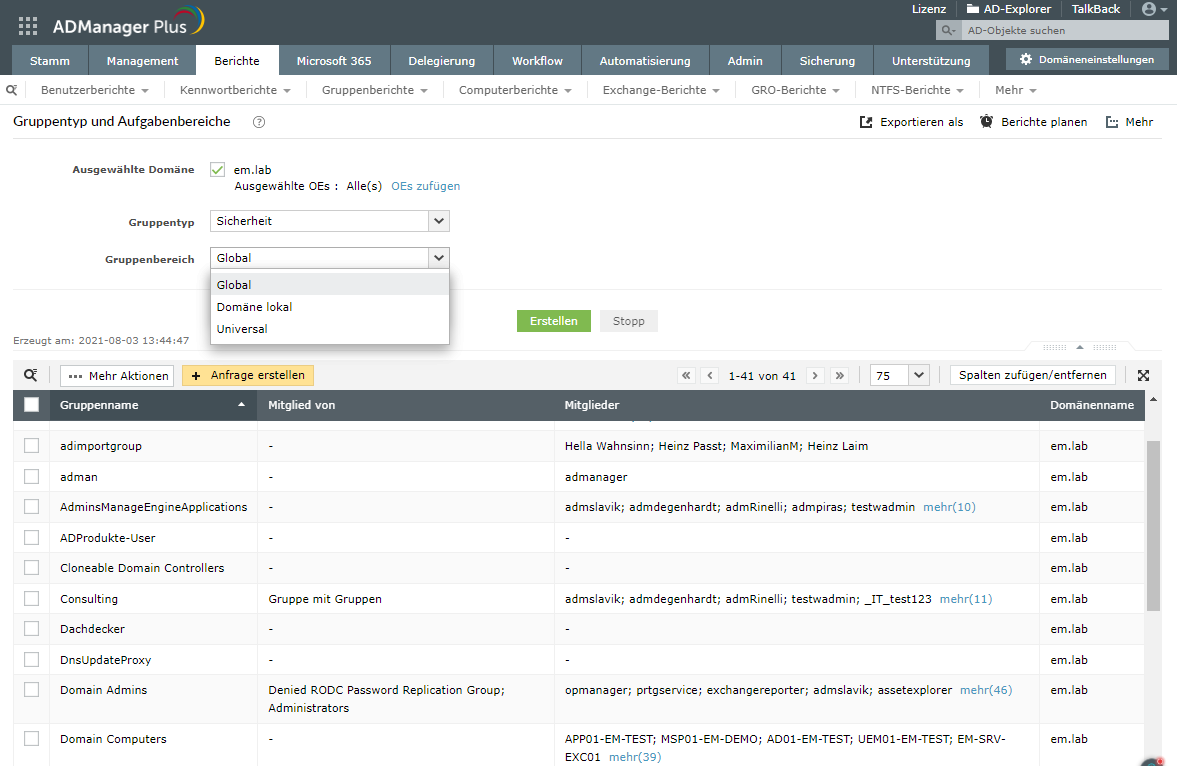Tick the AdminsManageEngineApplications row checkbox
The height and width of the screenshot is (766, 1177).
pyautogui.click(x=32, y=507)
